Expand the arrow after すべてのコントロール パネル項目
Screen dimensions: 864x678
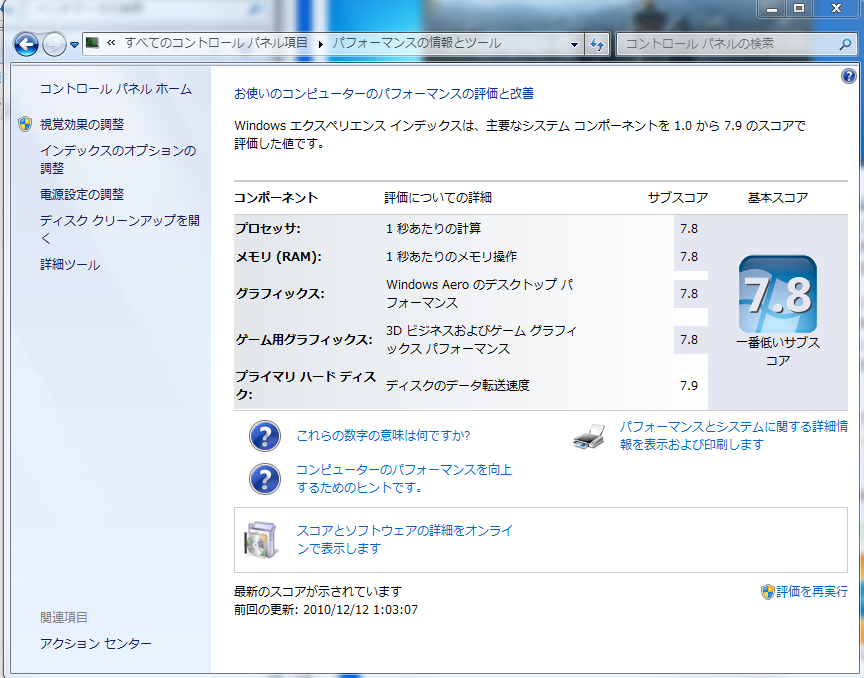pyautogui.click(x=320, y=44)
